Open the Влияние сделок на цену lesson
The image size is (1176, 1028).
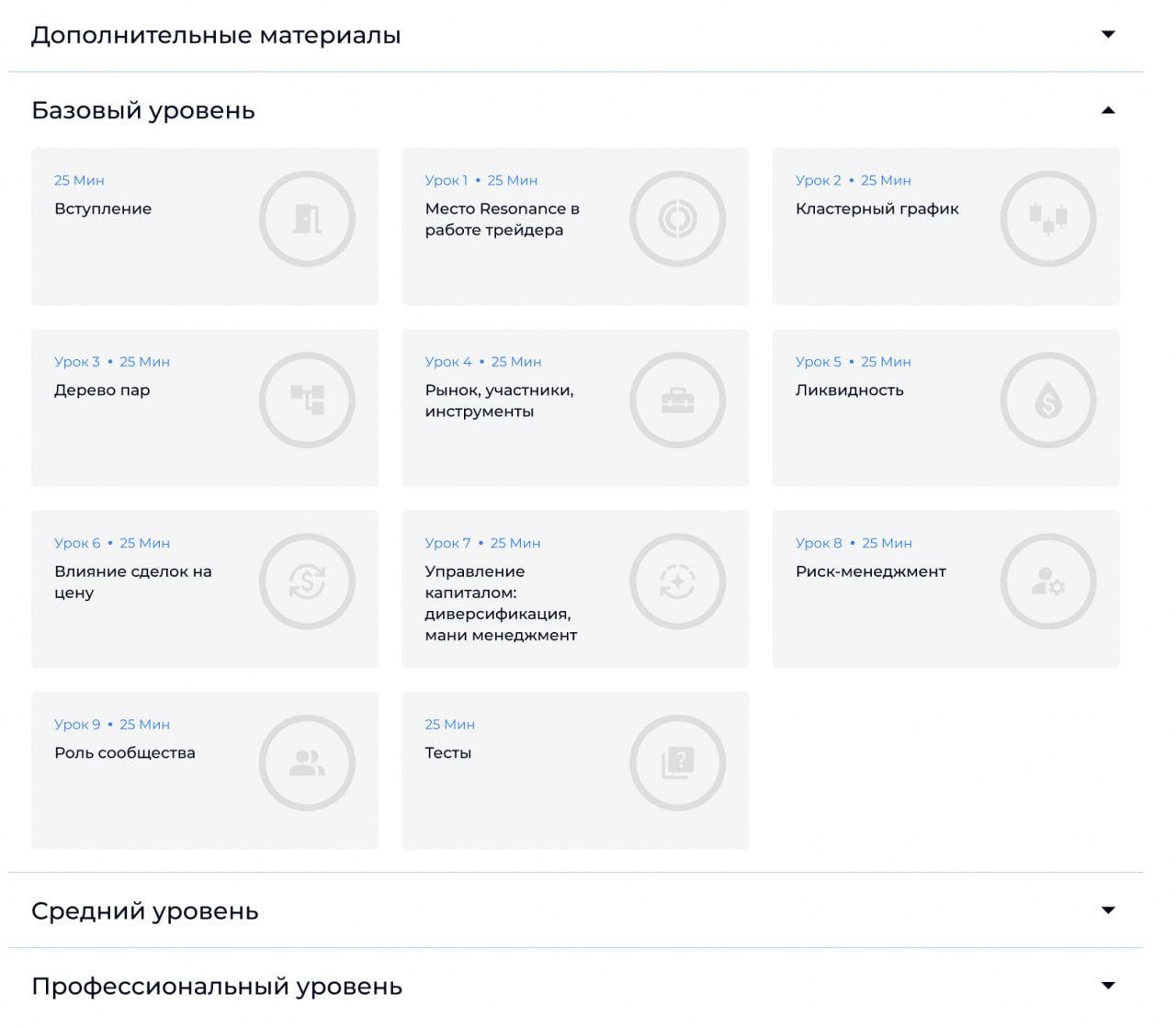[x=133, y=582]
